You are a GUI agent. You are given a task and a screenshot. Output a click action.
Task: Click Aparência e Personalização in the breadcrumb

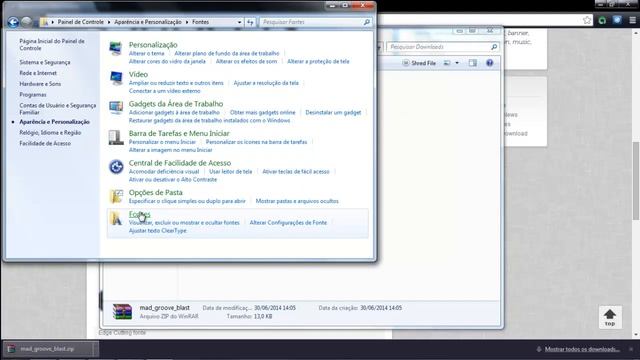[x=148, y=22]
